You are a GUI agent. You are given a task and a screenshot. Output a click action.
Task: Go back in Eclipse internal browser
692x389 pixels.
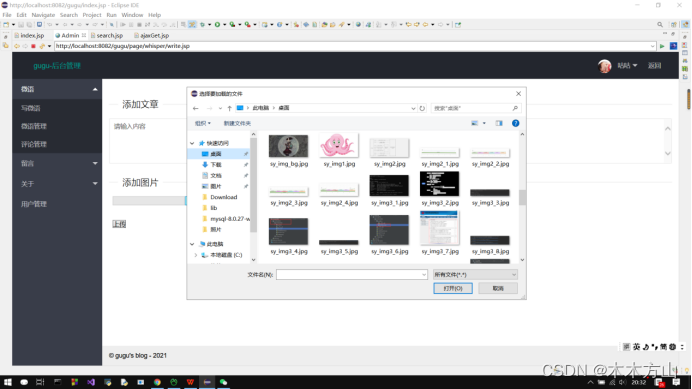click(17, 46)
